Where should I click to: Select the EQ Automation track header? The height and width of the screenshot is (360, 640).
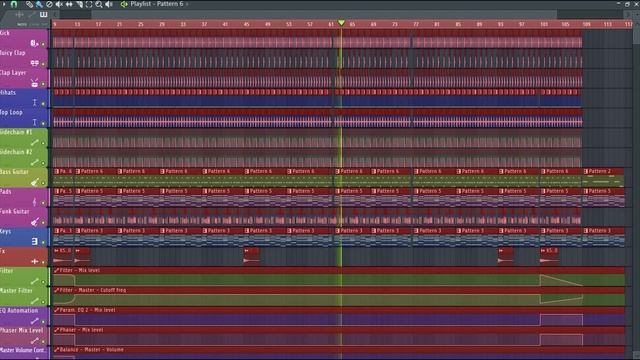(24, 316)
